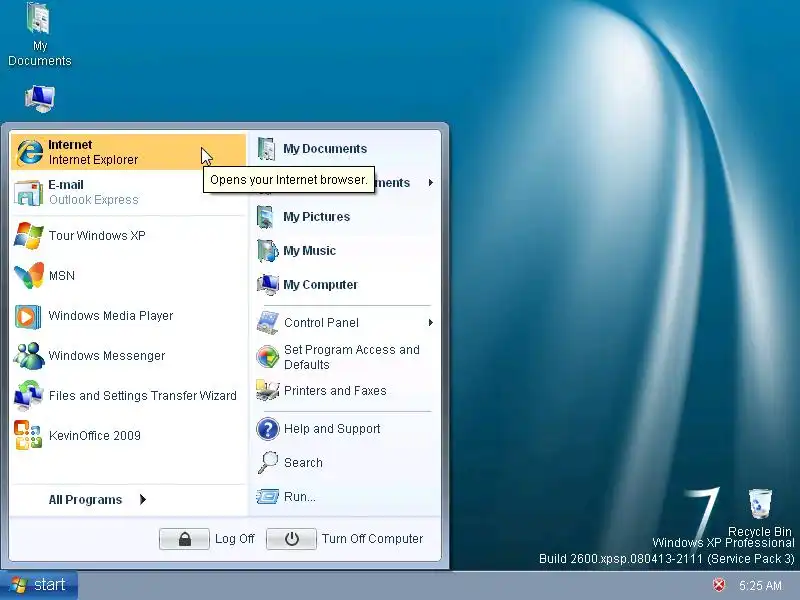Open the KevinOffice 2009 icon

click(x=28, y=435)
